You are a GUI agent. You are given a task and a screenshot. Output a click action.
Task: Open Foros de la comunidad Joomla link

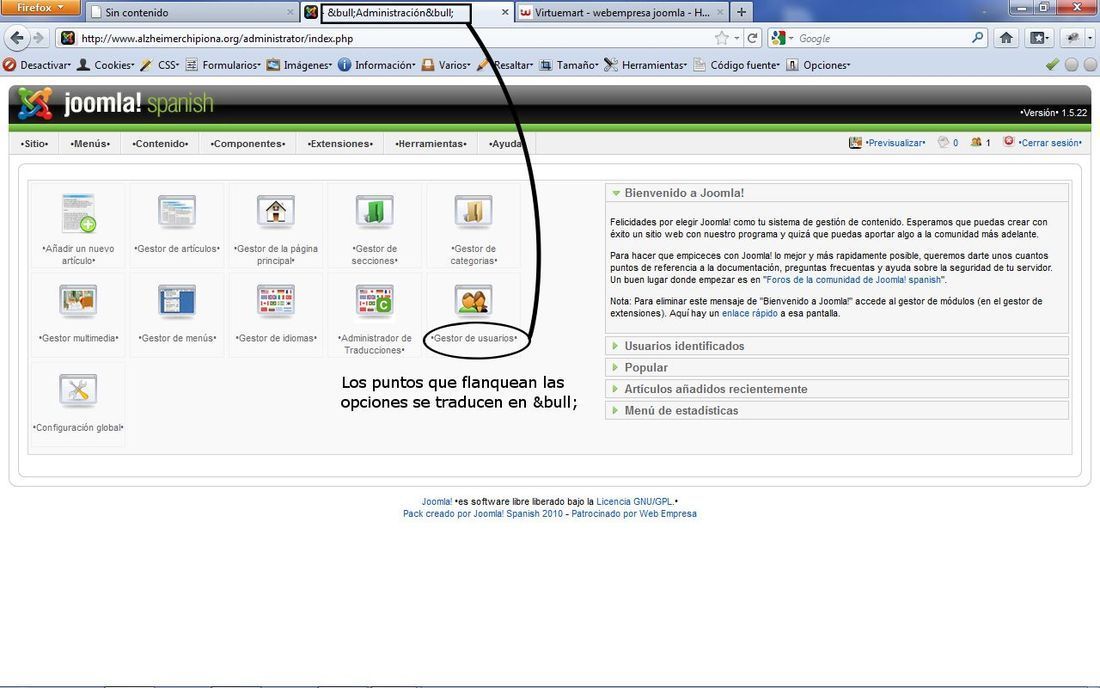pos(854,280)
